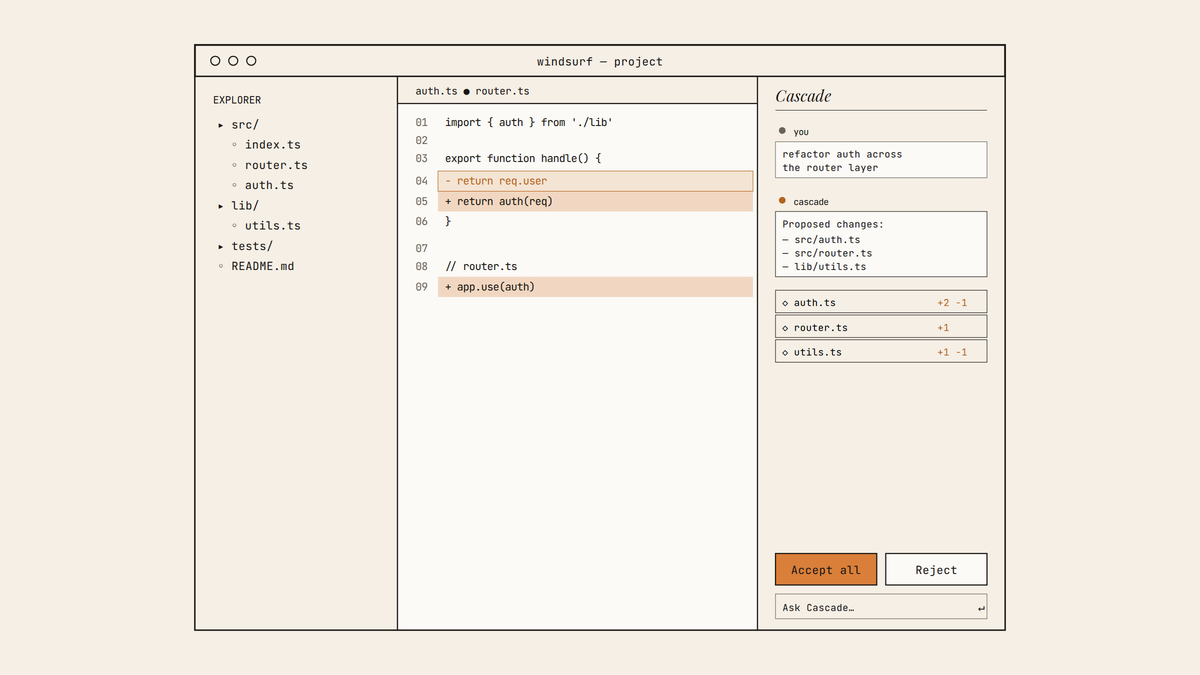This screenshot has width=1200, height=675.
Task: Click the 'windsurf — project' window title
Action: [x=600, y=61]
